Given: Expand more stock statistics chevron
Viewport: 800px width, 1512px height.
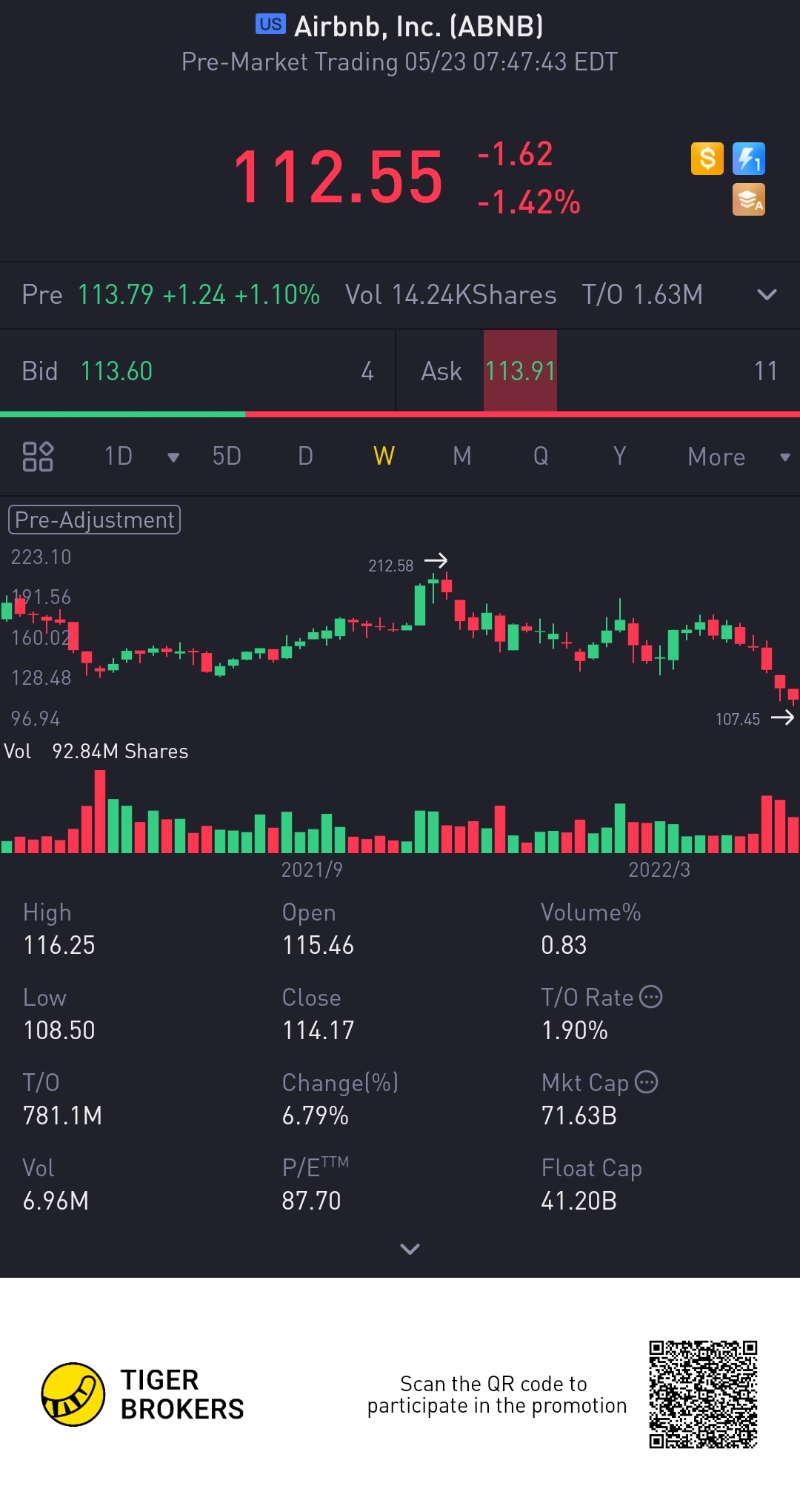Looking at the screenshot, I should 410,1249.
